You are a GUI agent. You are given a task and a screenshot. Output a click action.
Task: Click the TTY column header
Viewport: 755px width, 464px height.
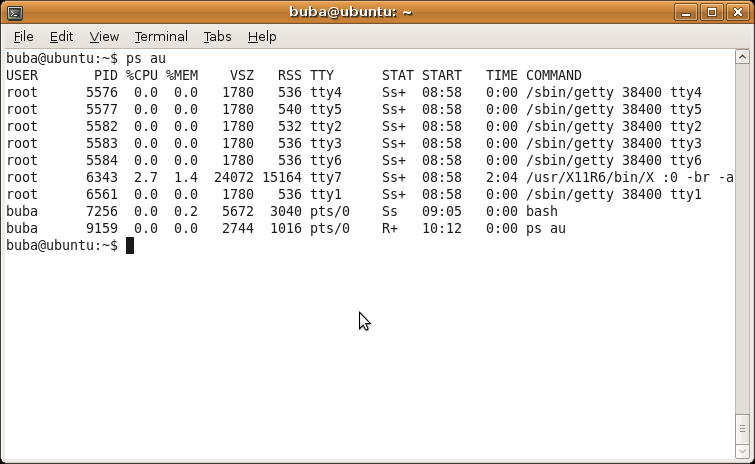(322, 76)
